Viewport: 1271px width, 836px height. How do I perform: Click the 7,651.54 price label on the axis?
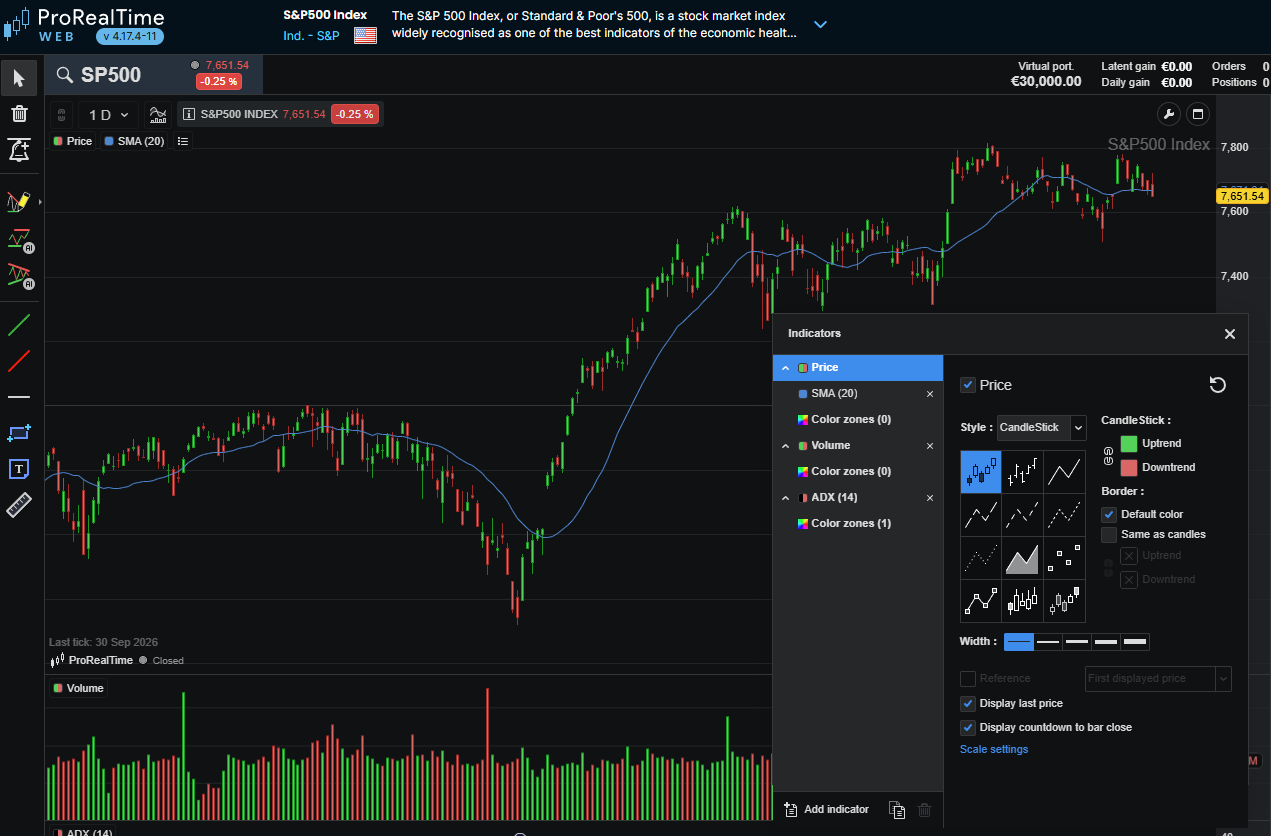click(x=1241, y=196)
